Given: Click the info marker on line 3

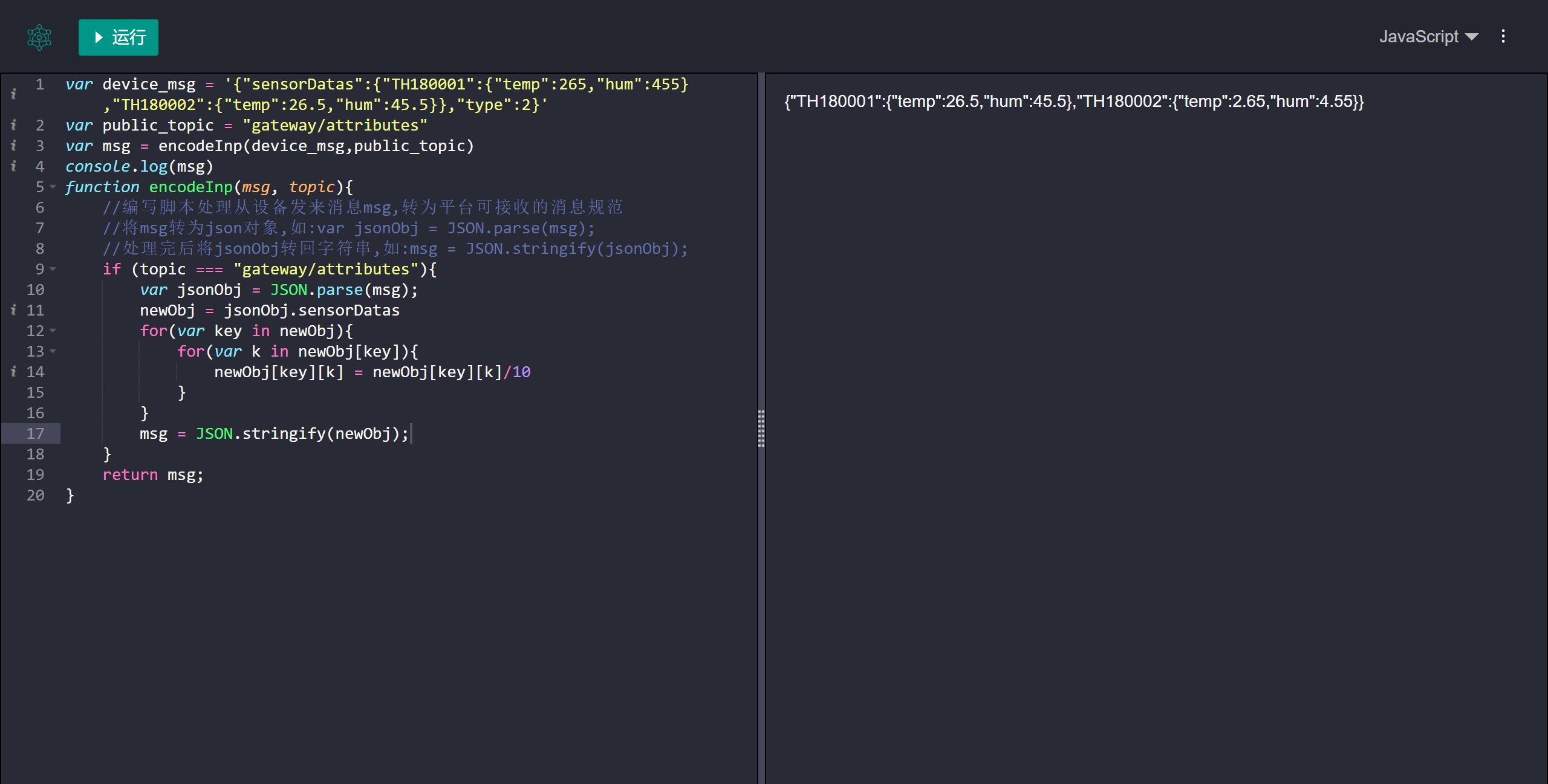Looking at the screenshot, I should tap(13, 146).
